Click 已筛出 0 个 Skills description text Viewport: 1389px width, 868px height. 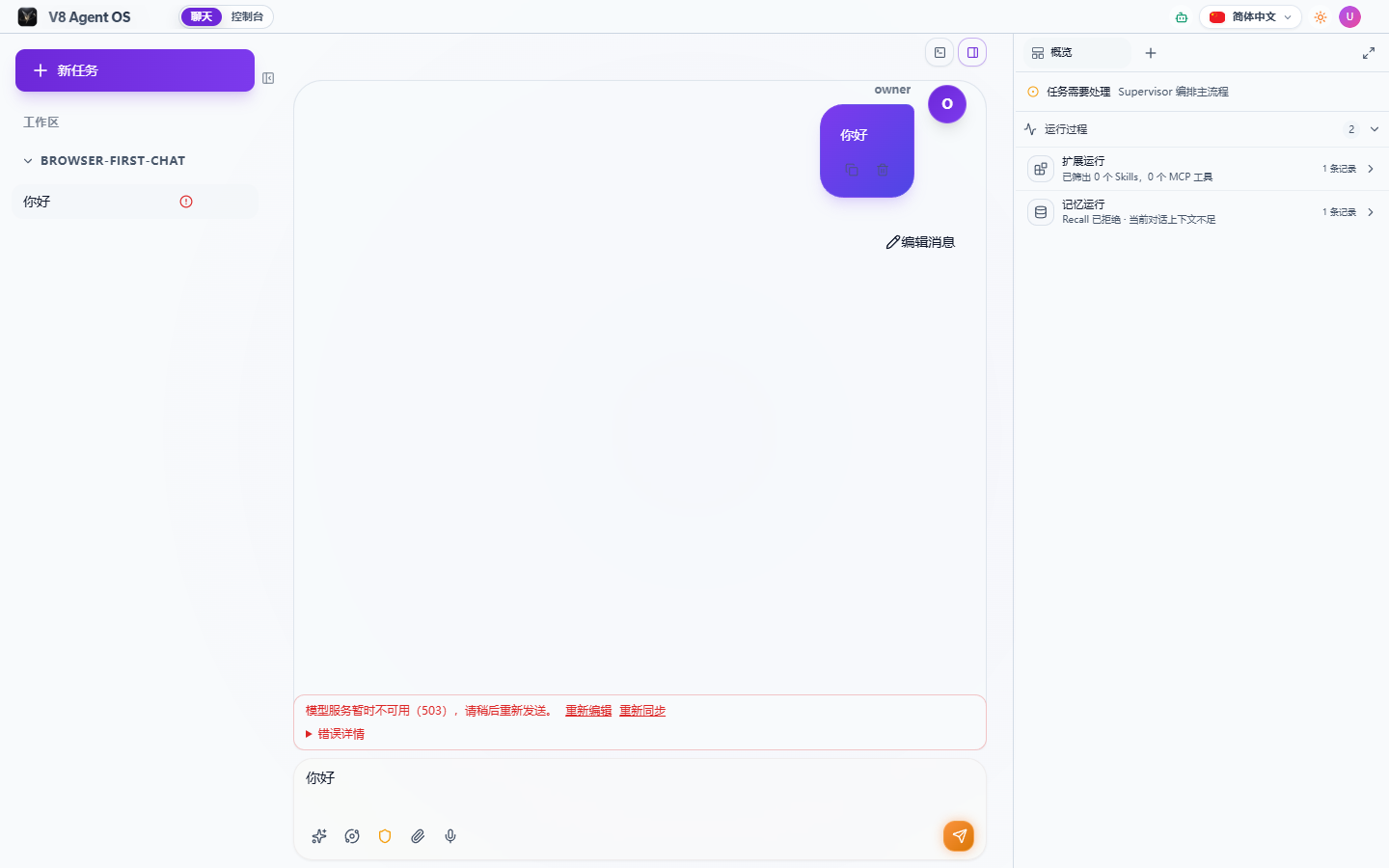point(1137,177)
